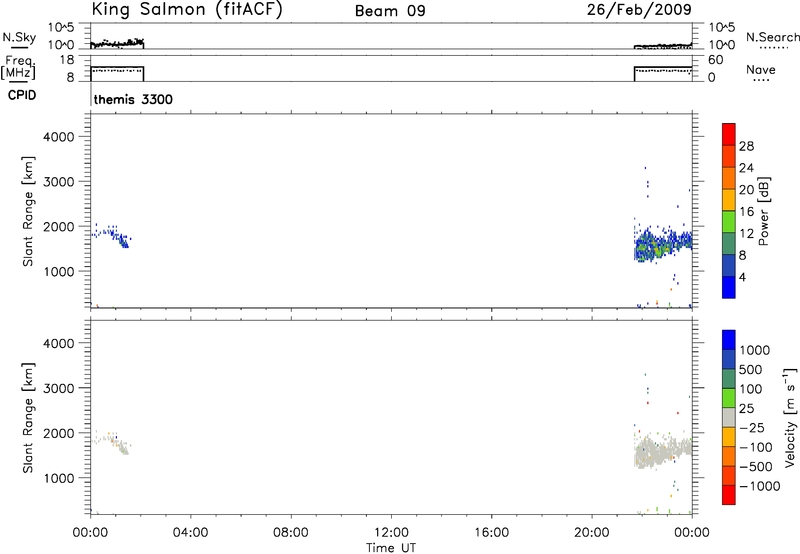Click the '-1000' label on Velocity colorbar
The image size is (800, 554).
pos(759,486)
